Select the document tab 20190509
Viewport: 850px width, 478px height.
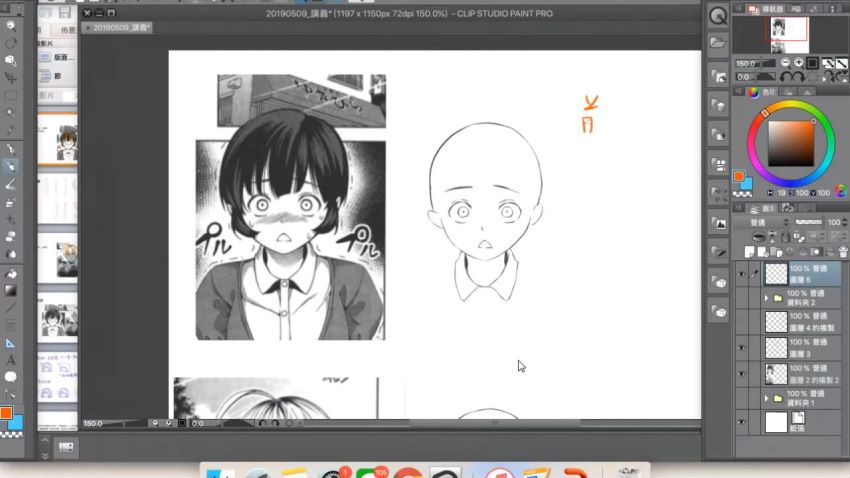[117, 28]
